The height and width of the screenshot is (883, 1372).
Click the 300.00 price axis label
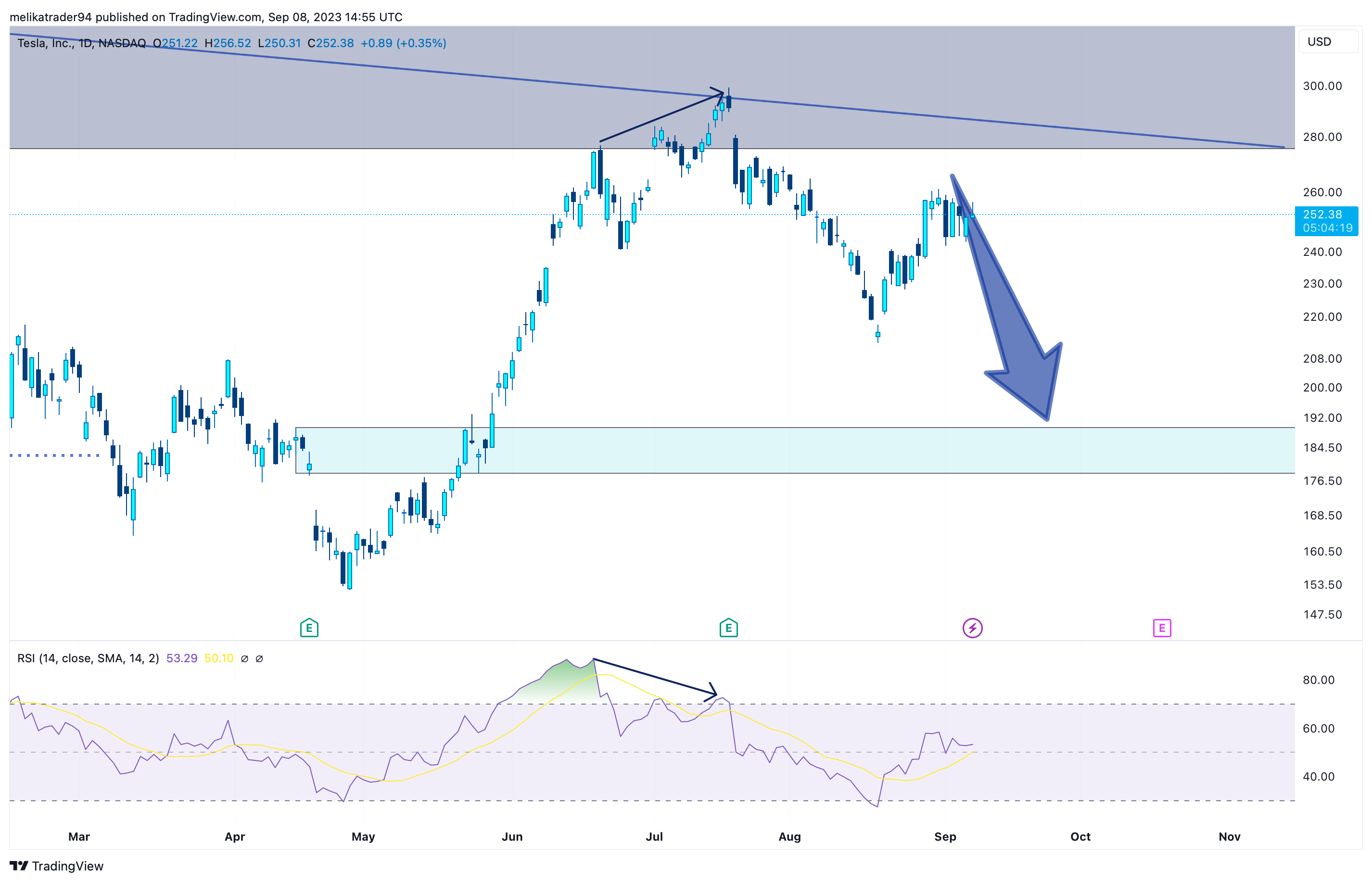1322,86
